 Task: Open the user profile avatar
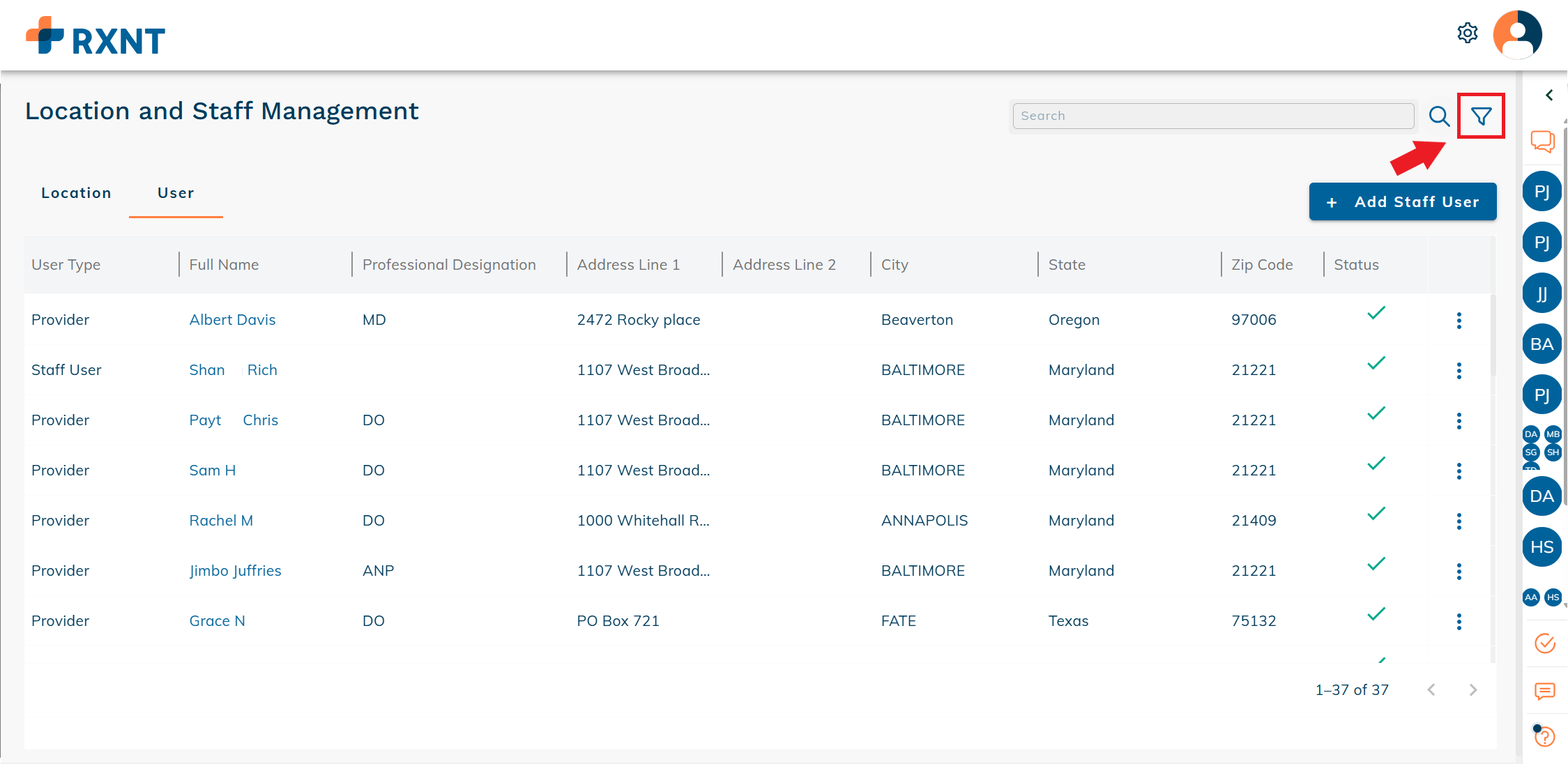[1517, 34]
